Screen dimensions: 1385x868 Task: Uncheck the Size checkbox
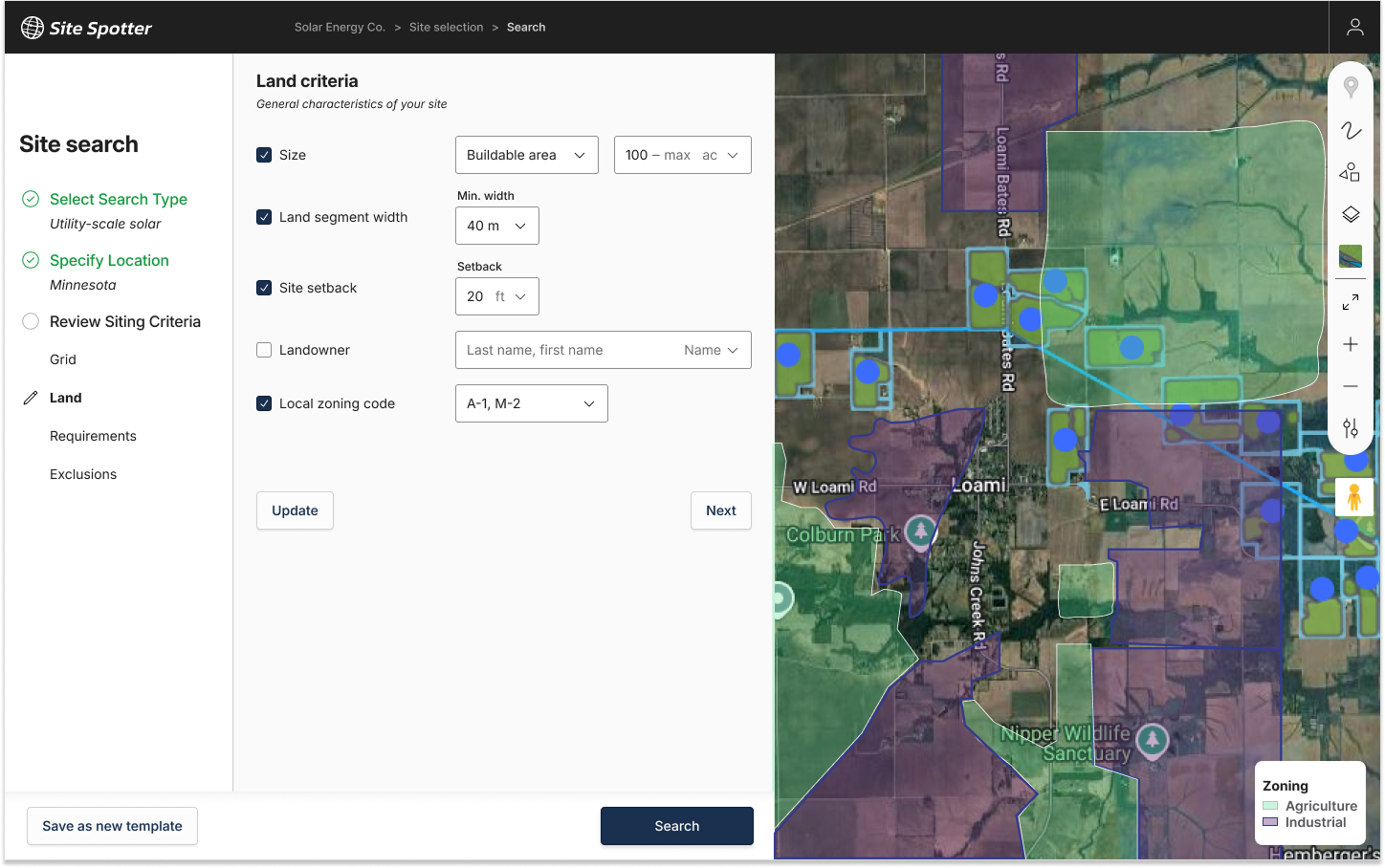[x=264, y=155]
